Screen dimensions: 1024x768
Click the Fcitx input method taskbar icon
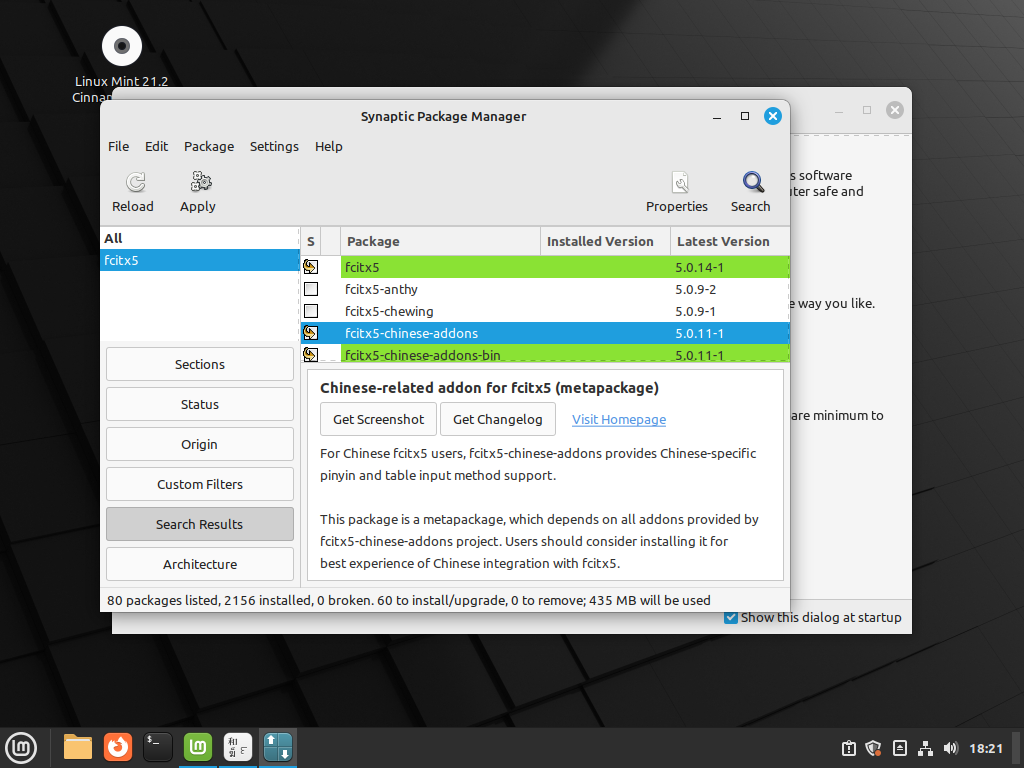tap(237, 747)
